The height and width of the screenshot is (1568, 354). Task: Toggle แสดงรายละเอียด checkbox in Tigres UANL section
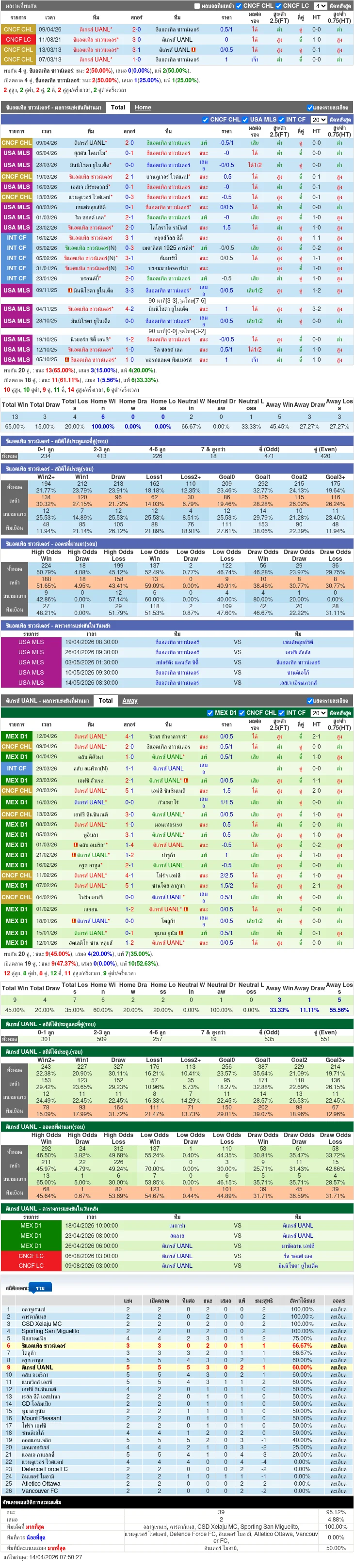point(309,701)
